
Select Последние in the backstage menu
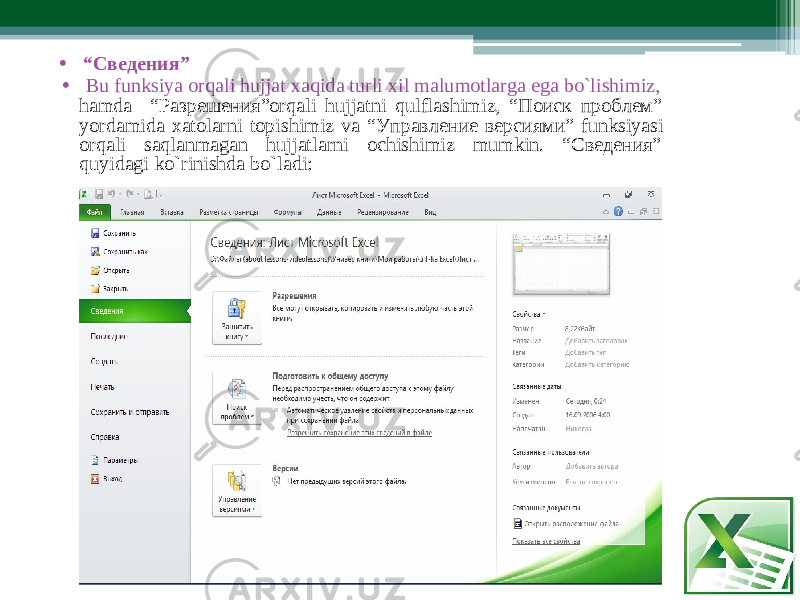[109, 336]
